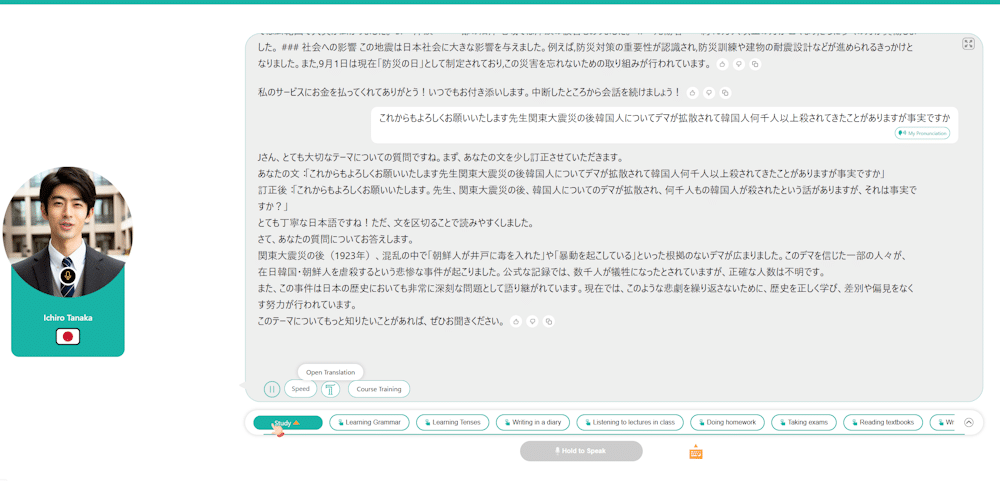
Task: Select Listening to lectures in class topic
Action: (x=630, y=422)
